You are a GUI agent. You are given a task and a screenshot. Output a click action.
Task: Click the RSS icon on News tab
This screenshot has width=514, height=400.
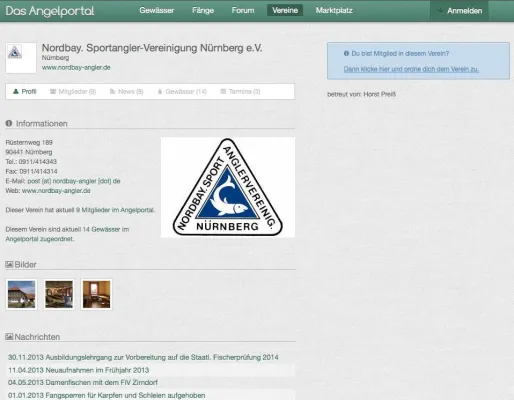[x=113, y=91]
